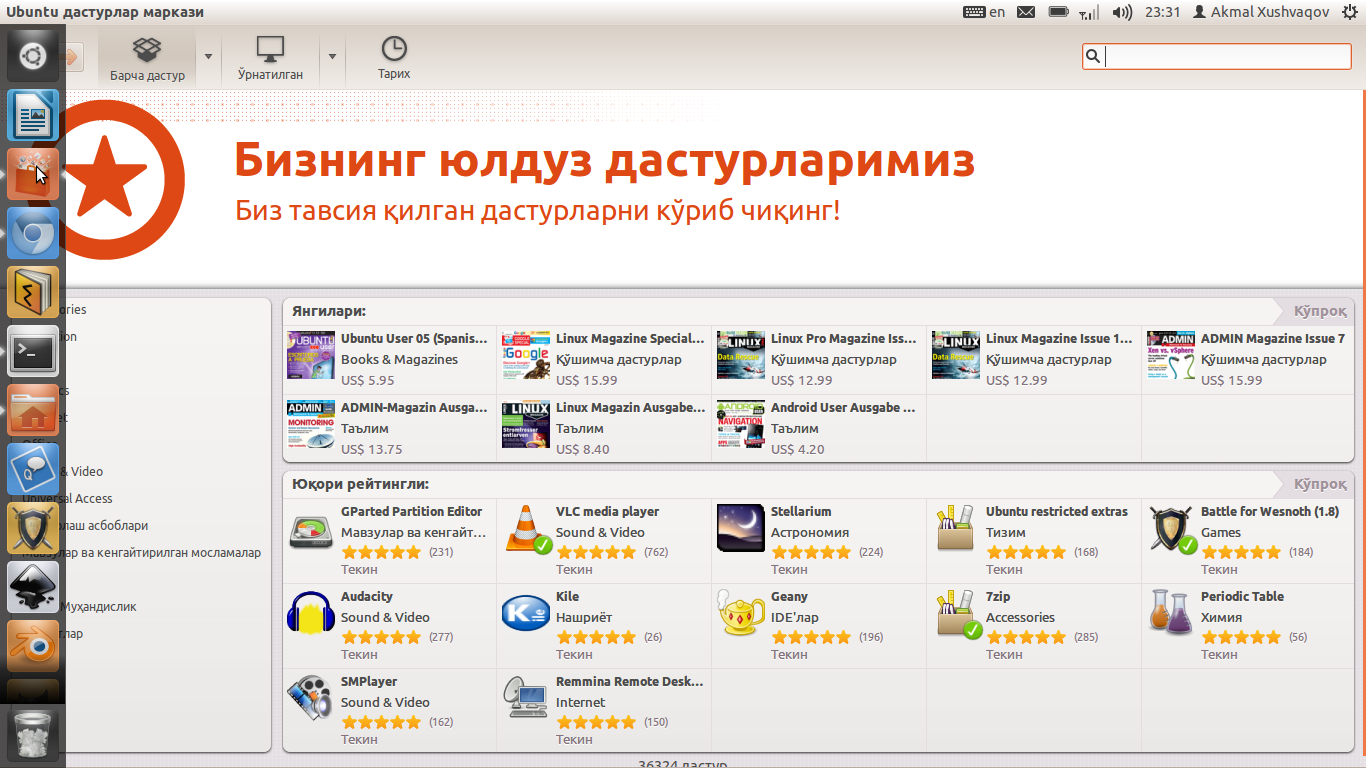Open Home Folder from the launcher
The image size is (1366, 768).
click(x=33, y=410)
